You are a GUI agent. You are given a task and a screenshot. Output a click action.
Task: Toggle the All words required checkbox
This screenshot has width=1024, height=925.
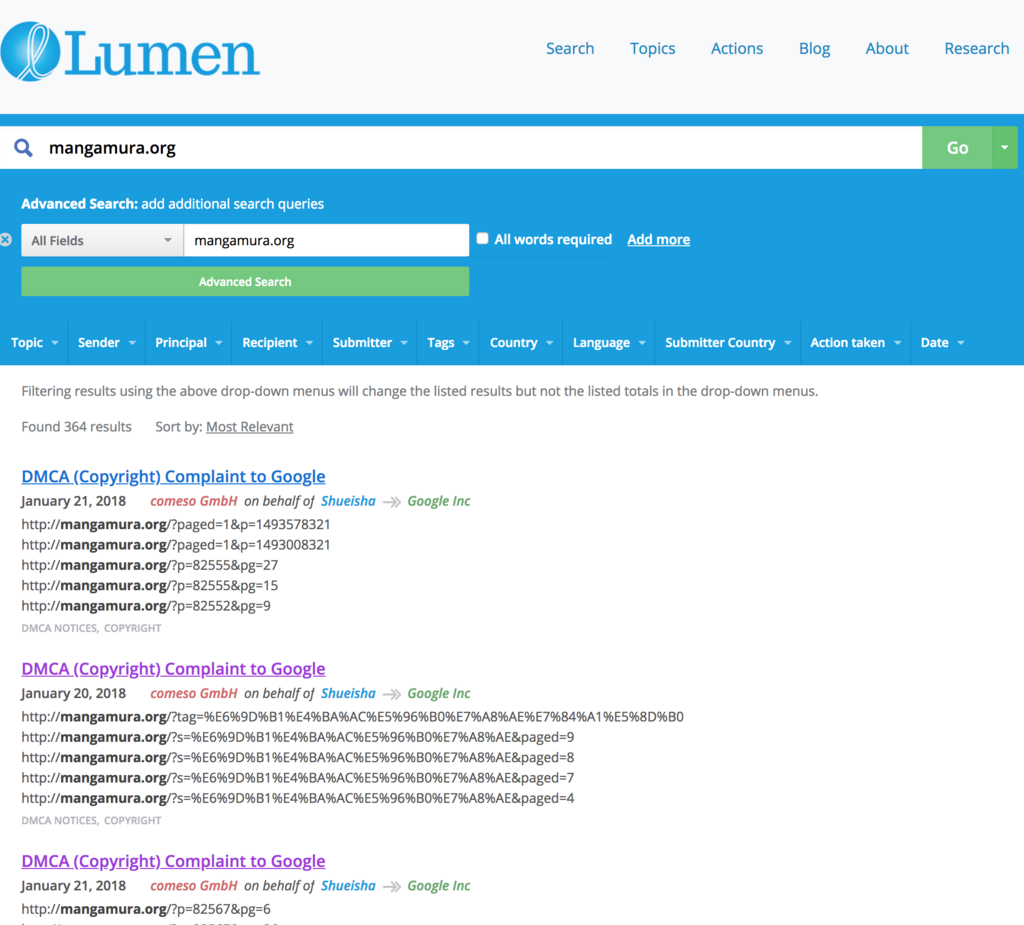click(483, 238)
